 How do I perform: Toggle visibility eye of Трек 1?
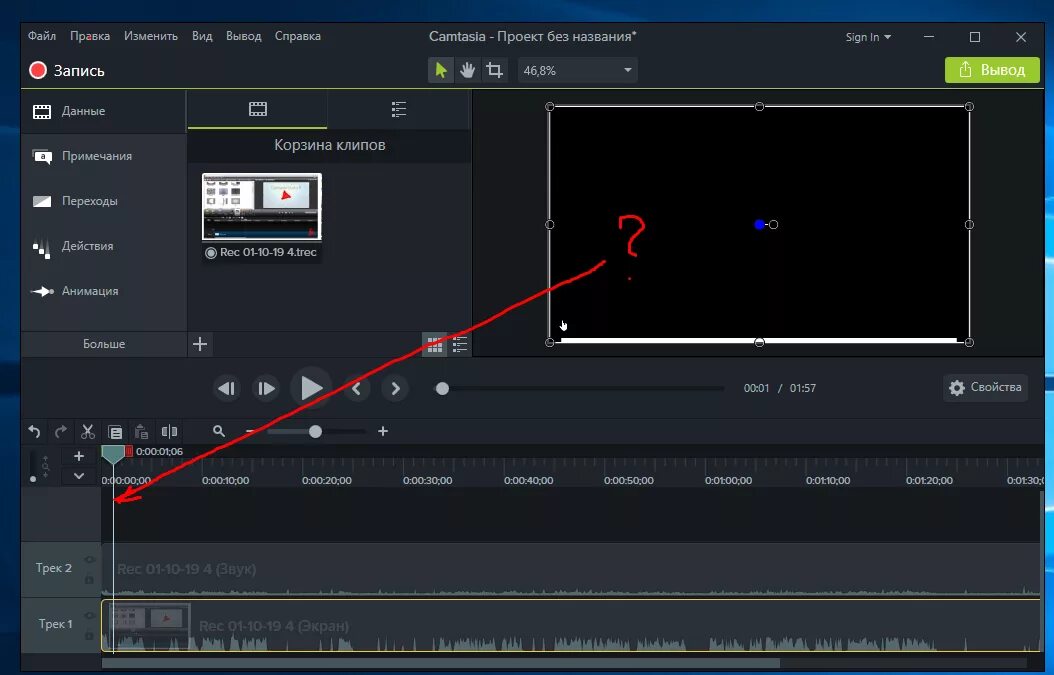point(89,615)
